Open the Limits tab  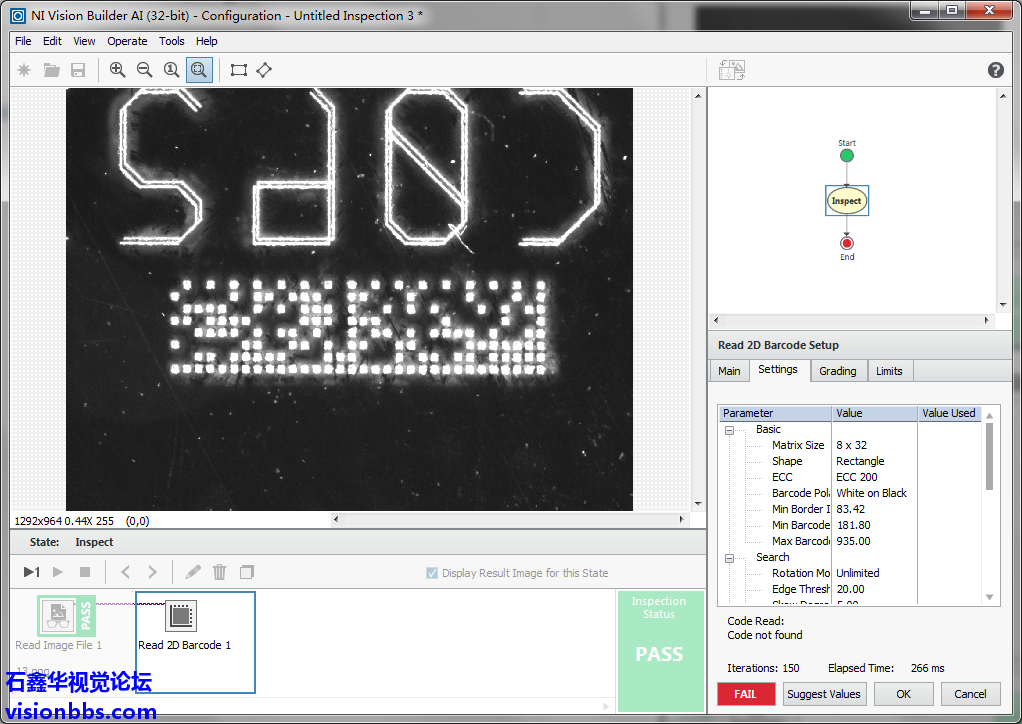(889, 371)
